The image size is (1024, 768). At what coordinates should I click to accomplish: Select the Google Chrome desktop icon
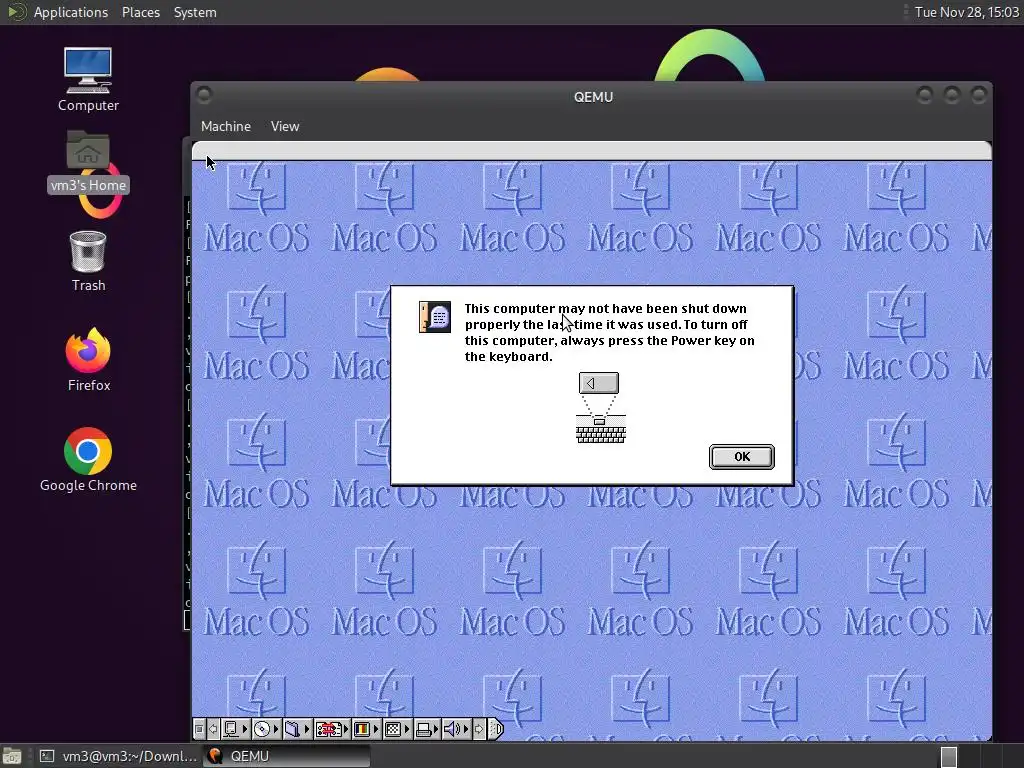coord(88,460)
